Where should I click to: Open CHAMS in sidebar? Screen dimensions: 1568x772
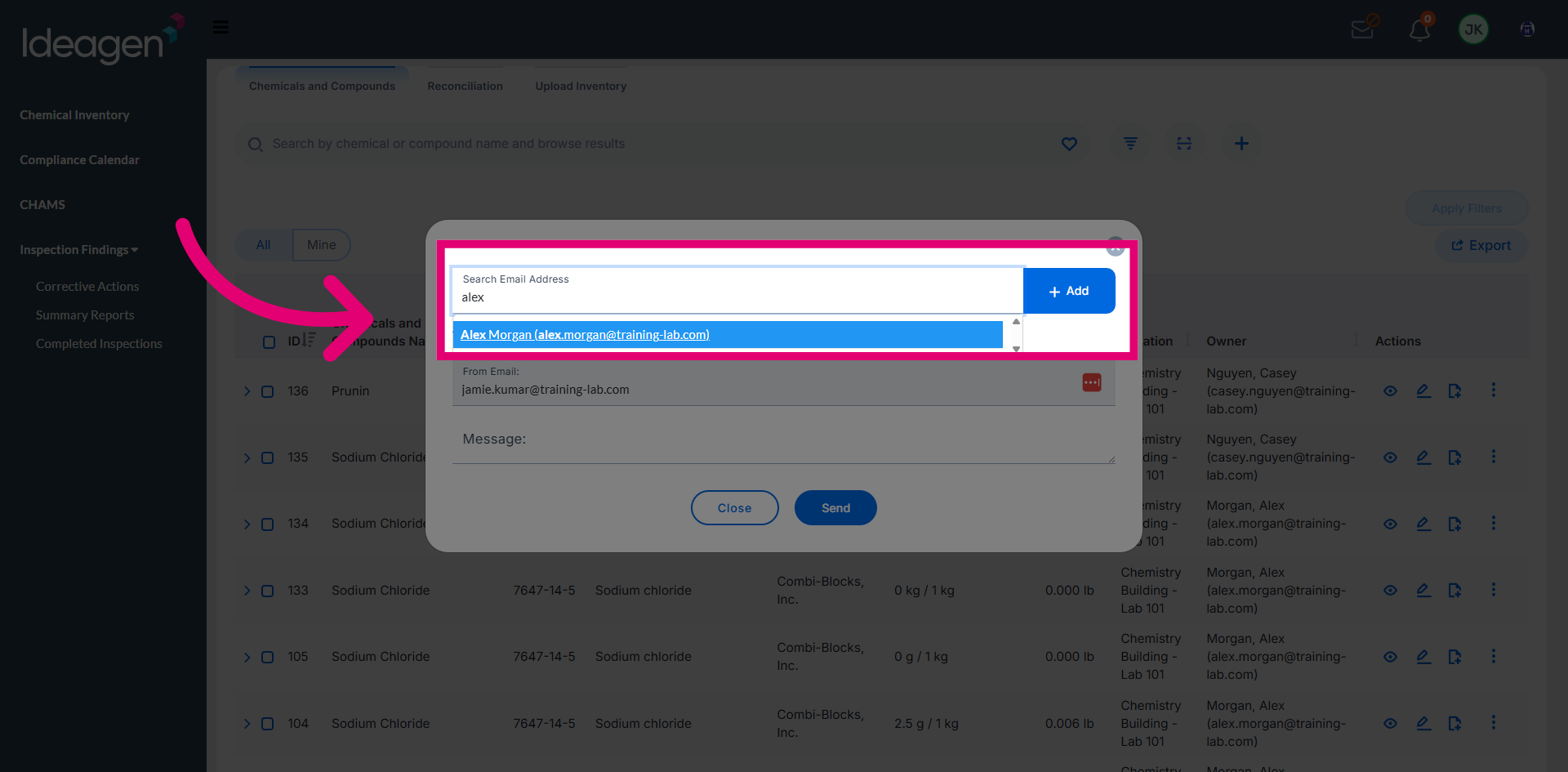click(42, 205)
